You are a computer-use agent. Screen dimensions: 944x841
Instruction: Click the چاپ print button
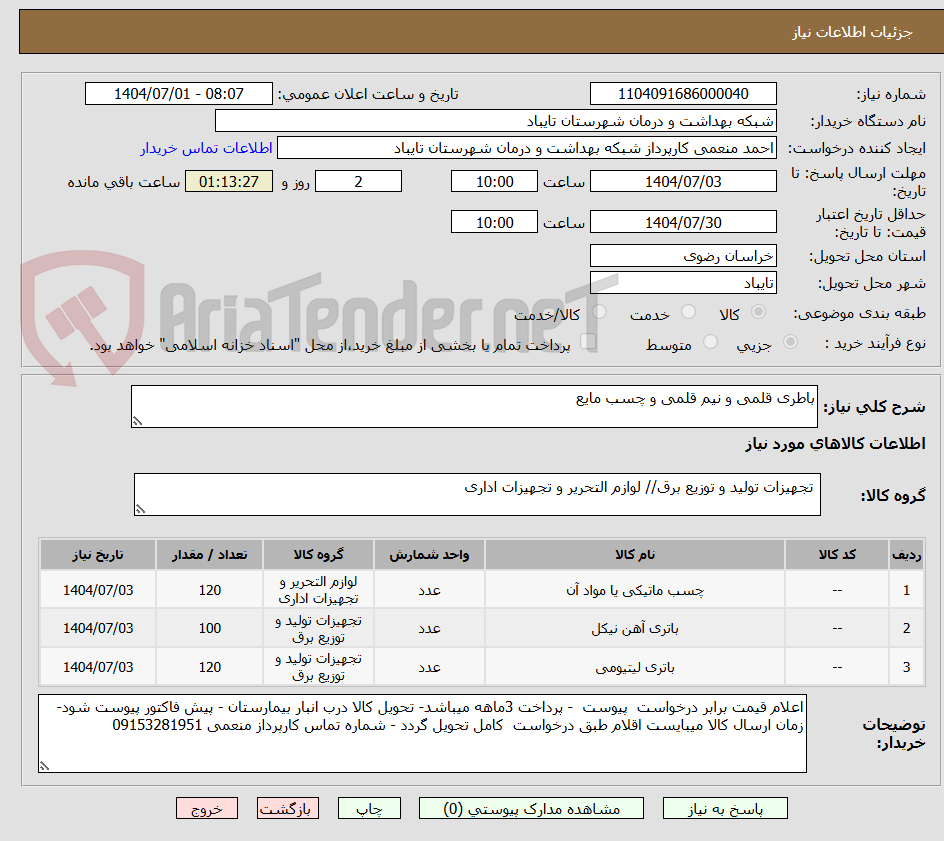(368, 808)
